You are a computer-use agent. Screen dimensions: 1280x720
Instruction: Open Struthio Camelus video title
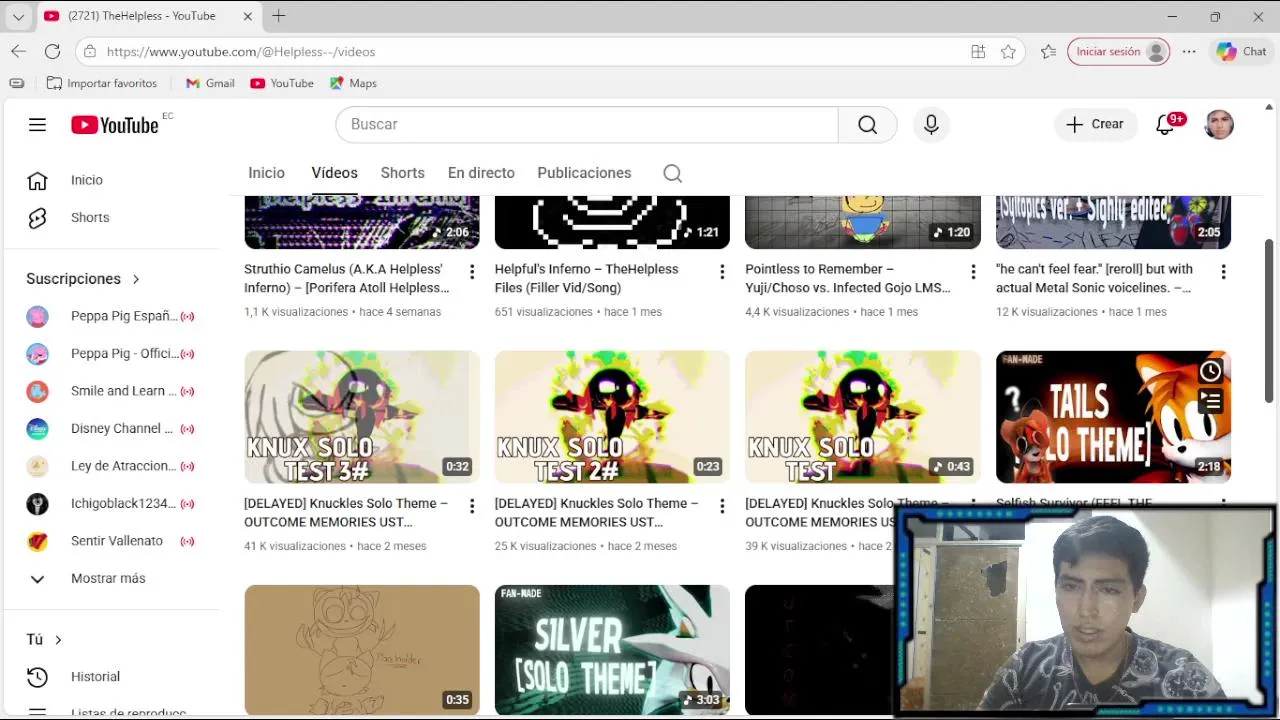(346, 278)
